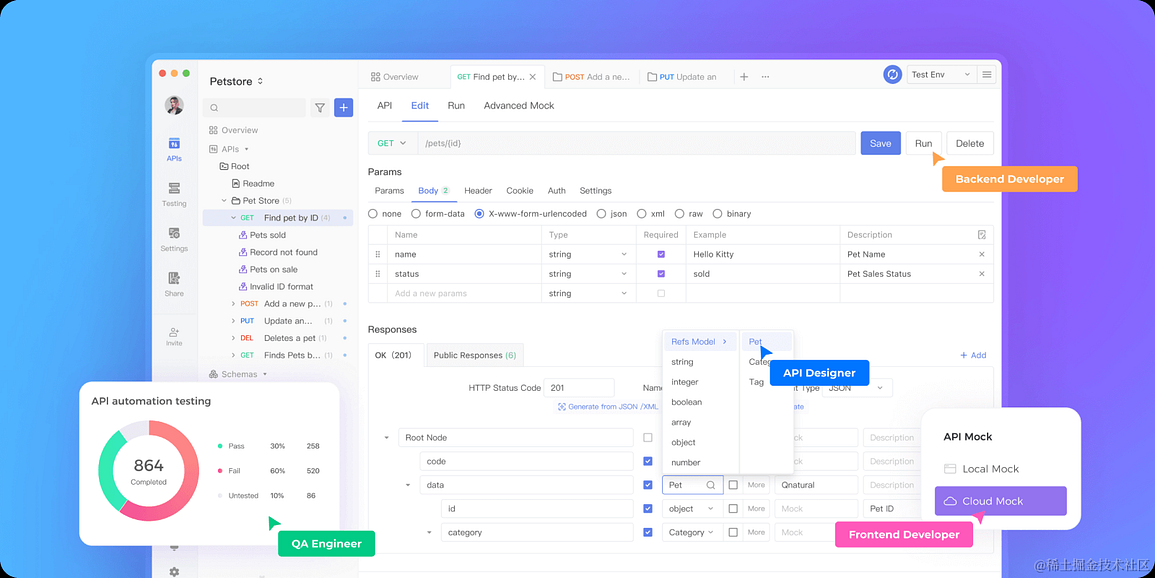This screenshot has width=1155, height=578.
Task: Open the APIs section in the sidebar
Action: point(174,148)
